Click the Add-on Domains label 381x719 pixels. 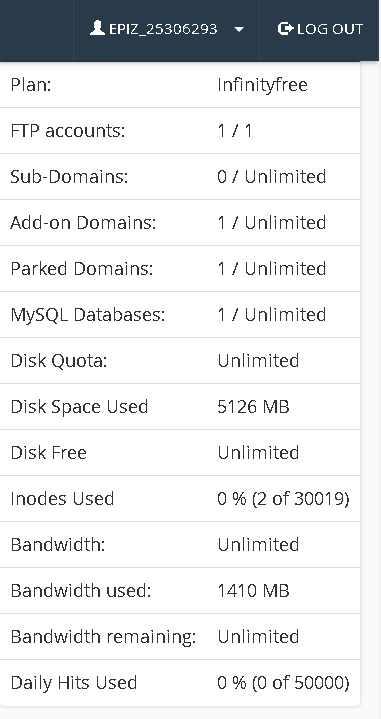(x=83, y=222)
